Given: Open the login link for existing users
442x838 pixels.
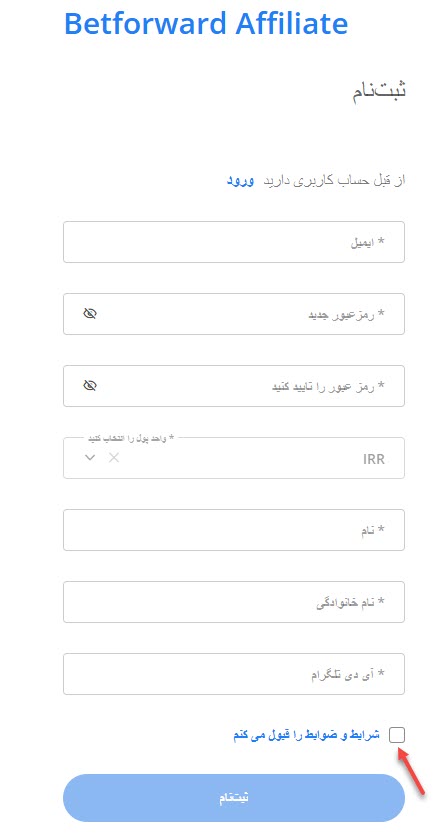Looking at the screenshot, I should pyautogui.click(x=239, y=181).
